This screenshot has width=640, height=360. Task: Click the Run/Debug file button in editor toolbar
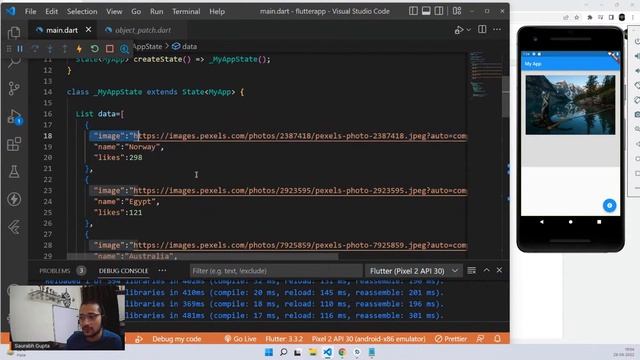click(459, 30)
